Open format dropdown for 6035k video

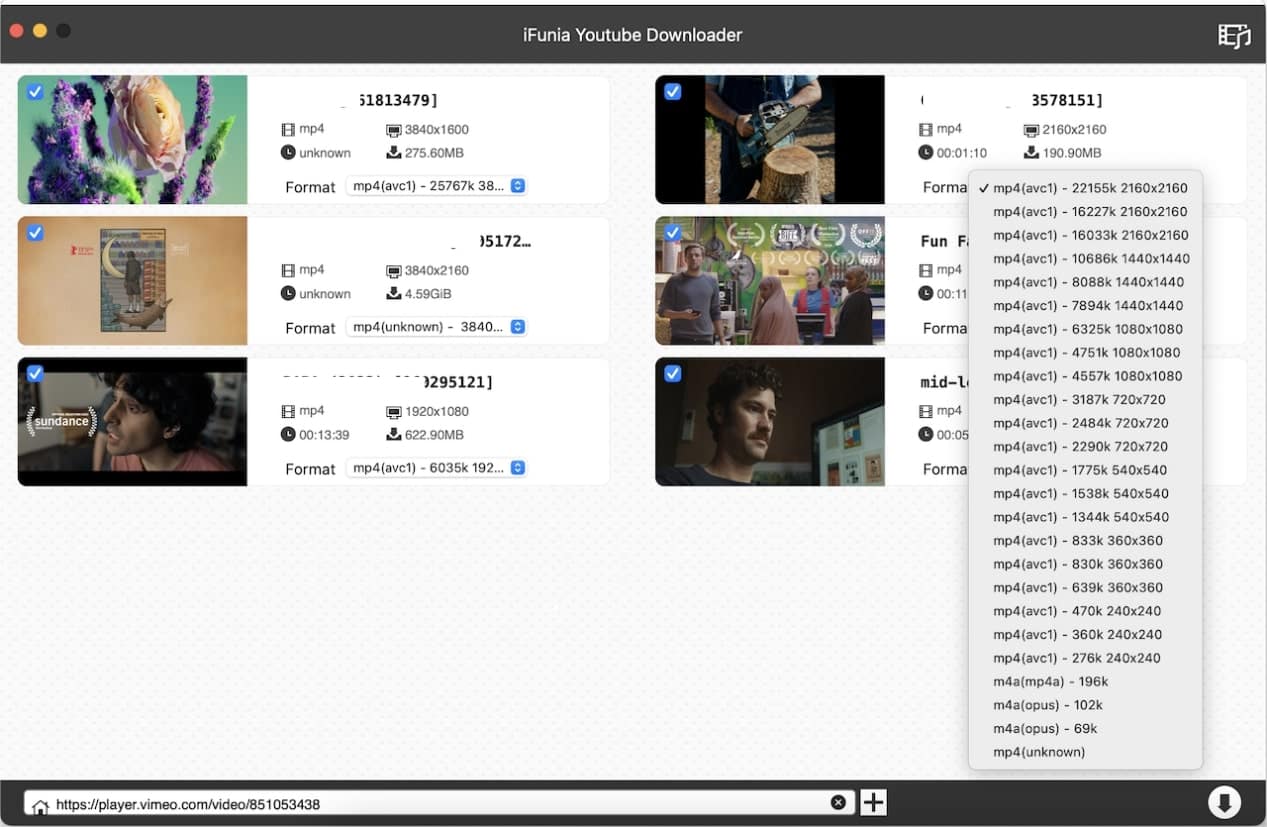[x=437, y=468]
